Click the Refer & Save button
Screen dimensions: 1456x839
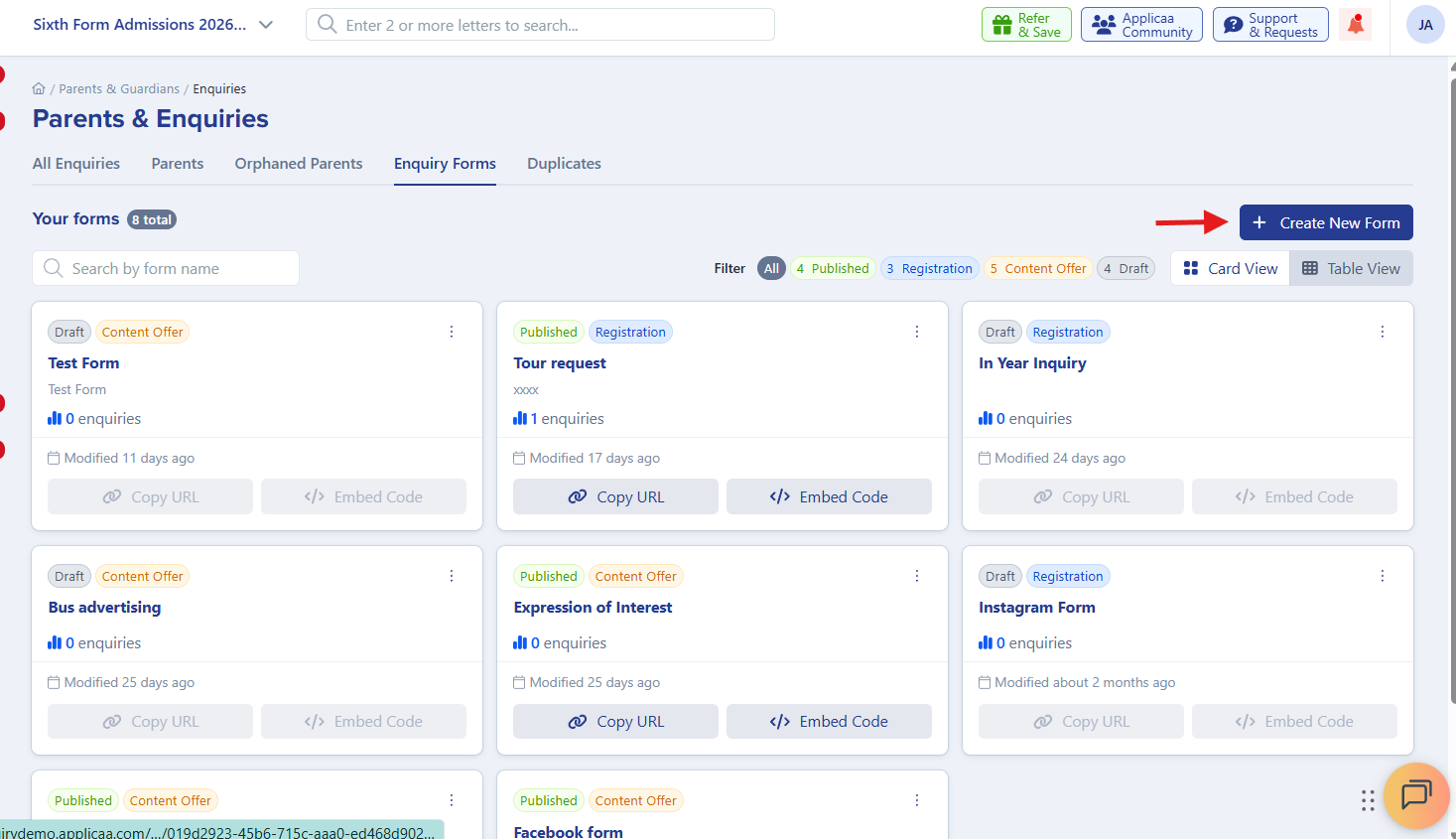pos(1026,25)
